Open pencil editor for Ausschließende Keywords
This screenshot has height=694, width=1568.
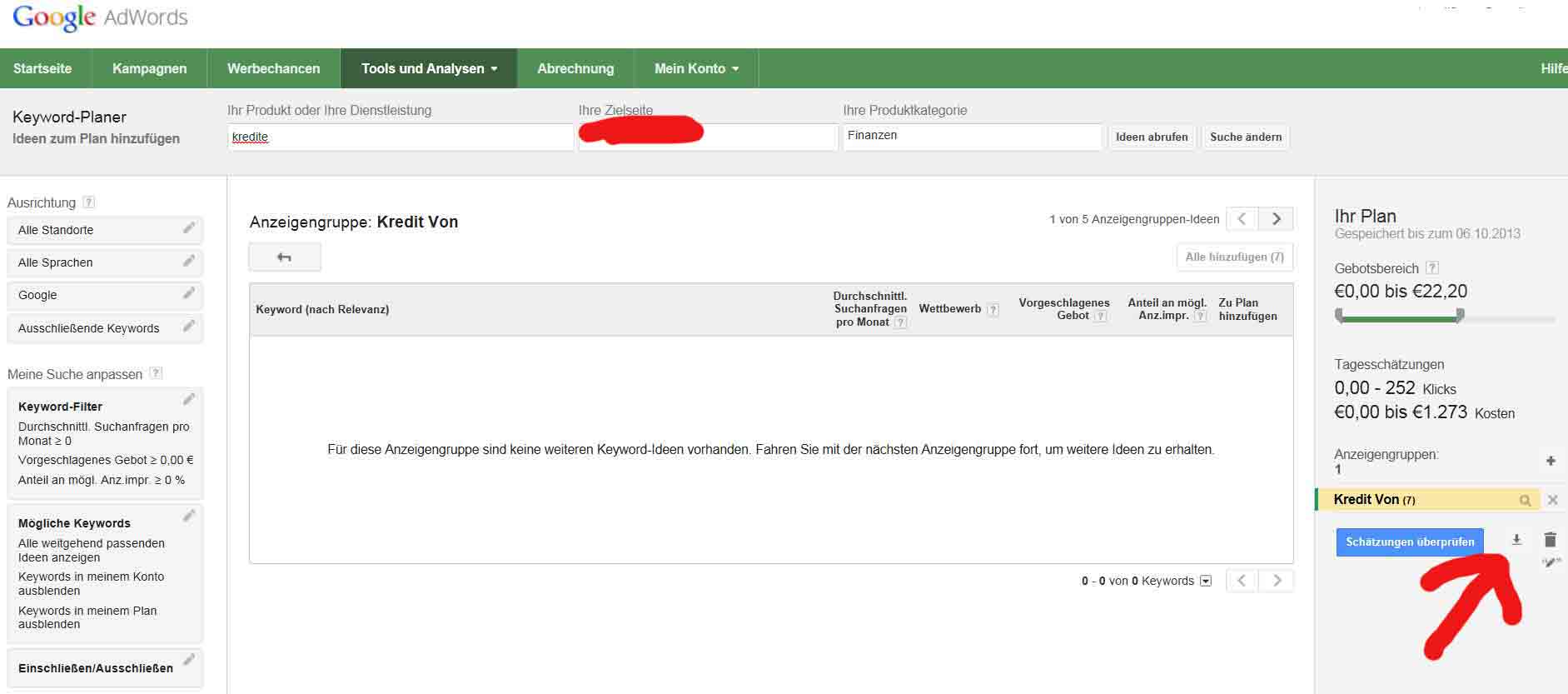[189, 327]
